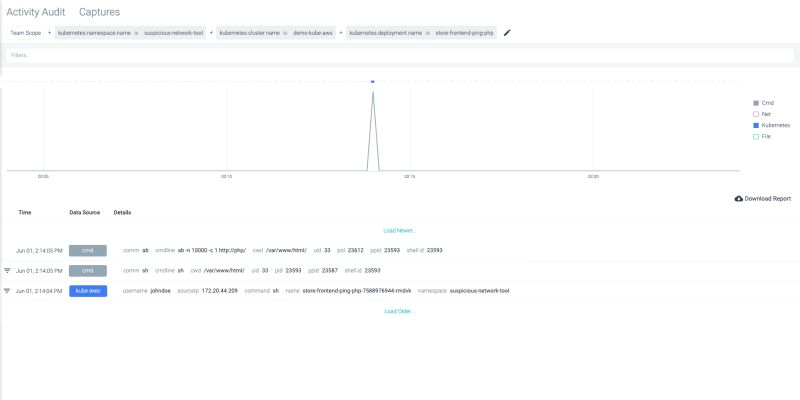Screen dimensions: 800x400
Task: Click the Data Source column header
Action: [x=85, y=212]
